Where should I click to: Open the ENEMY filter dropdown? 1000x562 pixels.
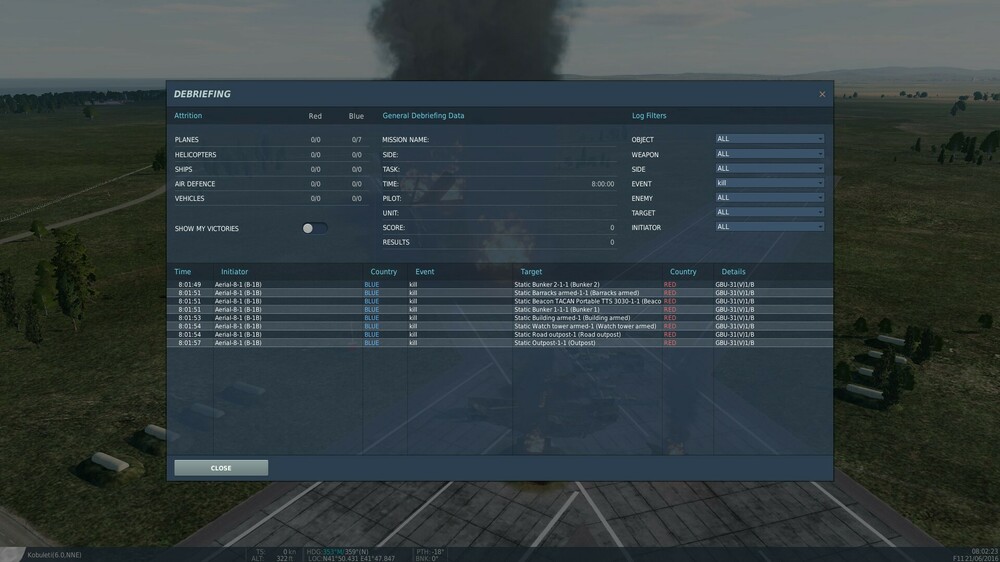(x=769, y=198)
